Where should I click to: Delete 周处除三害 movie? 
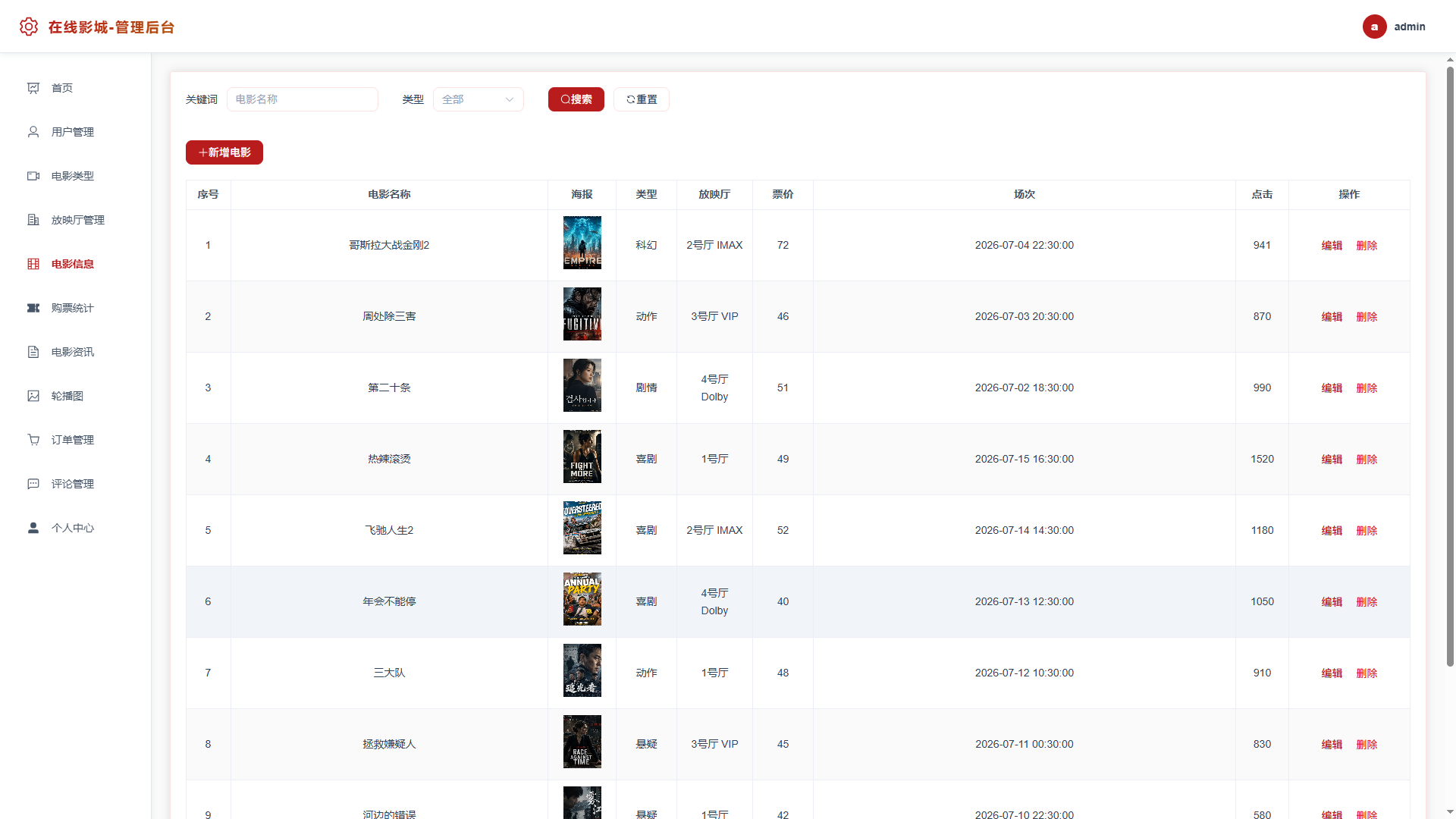click(x=1367, y=317)
